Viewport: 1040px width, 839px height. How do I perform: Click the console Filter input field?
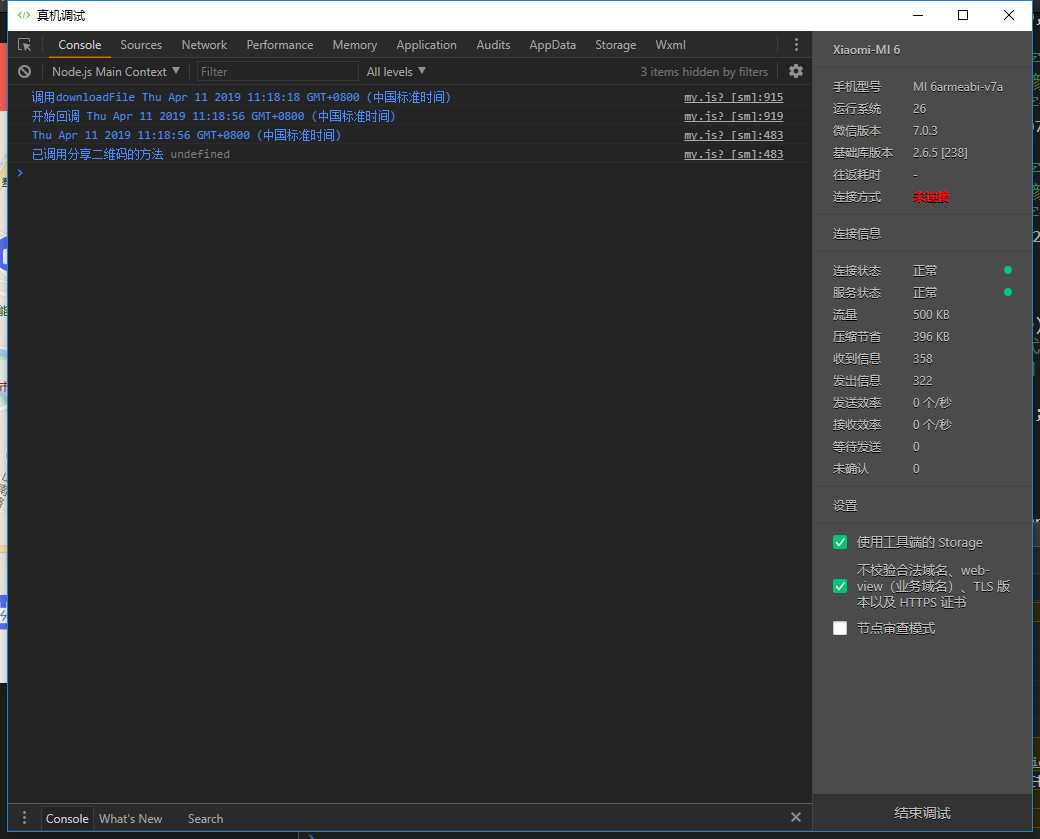pos(277,72)
